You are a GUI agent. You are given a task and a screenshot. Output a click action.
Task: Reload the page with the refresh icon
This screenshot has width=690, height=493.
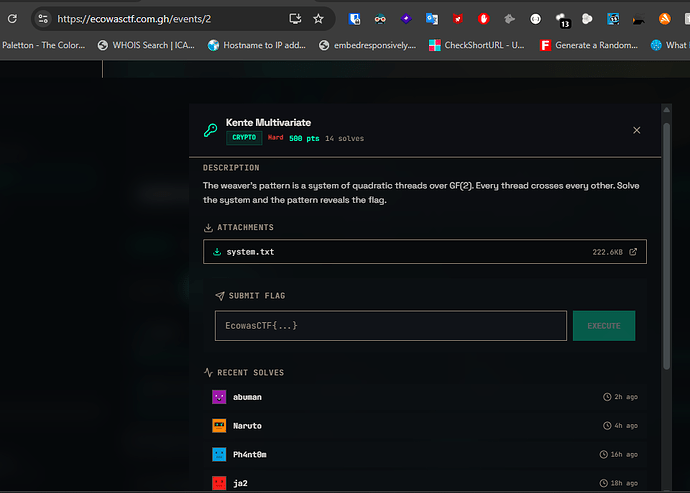tap(12, 18)
